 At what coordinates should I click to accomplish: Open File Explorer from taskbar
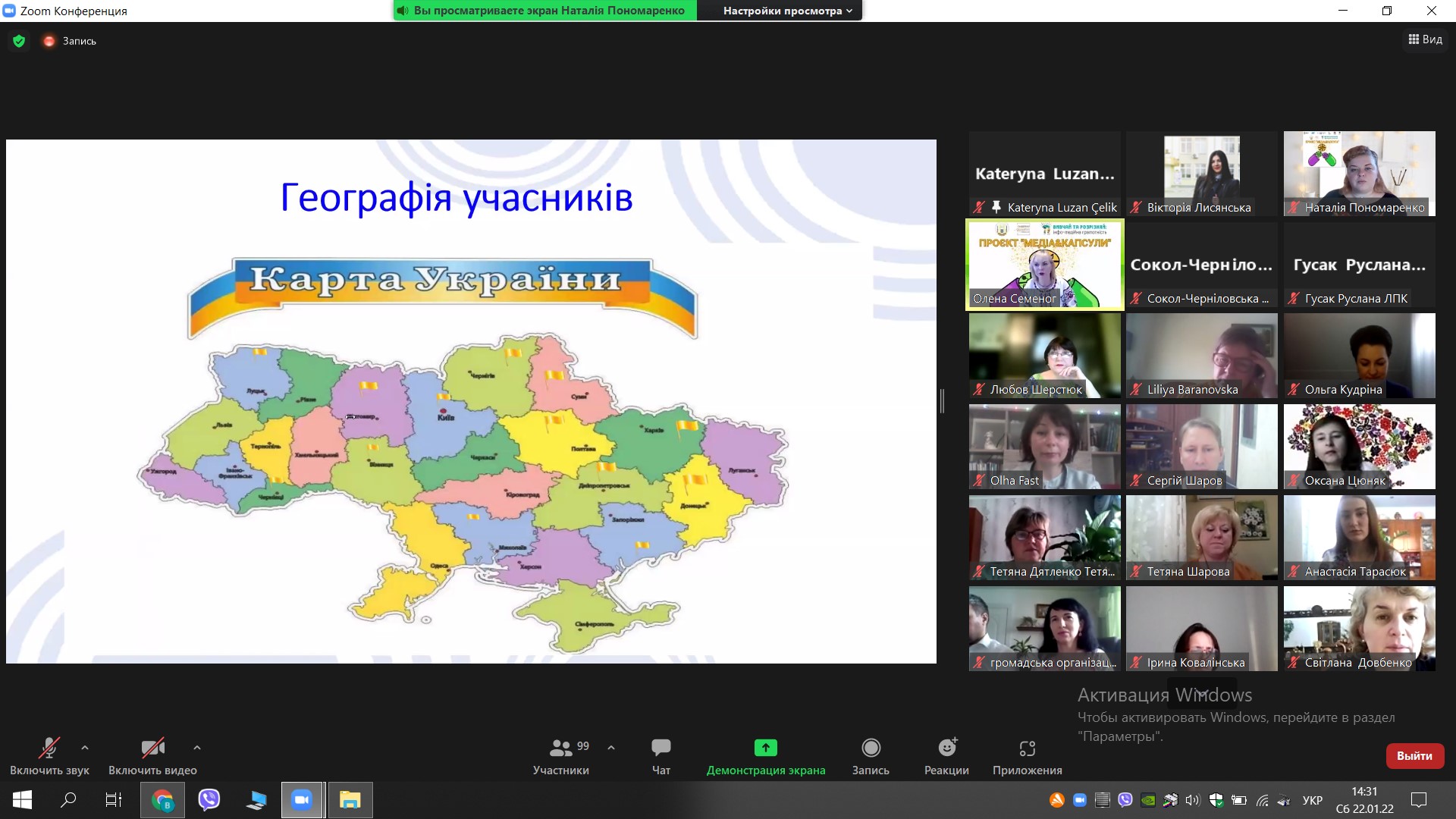click(x=350, y=800)
